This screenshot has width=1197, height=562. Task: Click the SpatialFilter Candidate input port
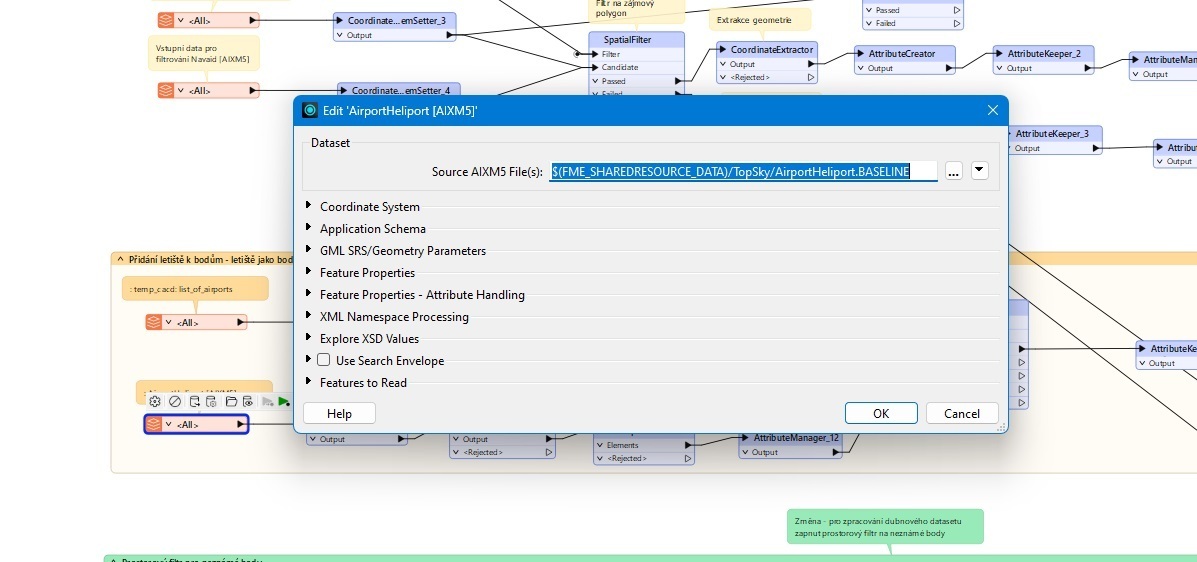click(x=595, y=67)
